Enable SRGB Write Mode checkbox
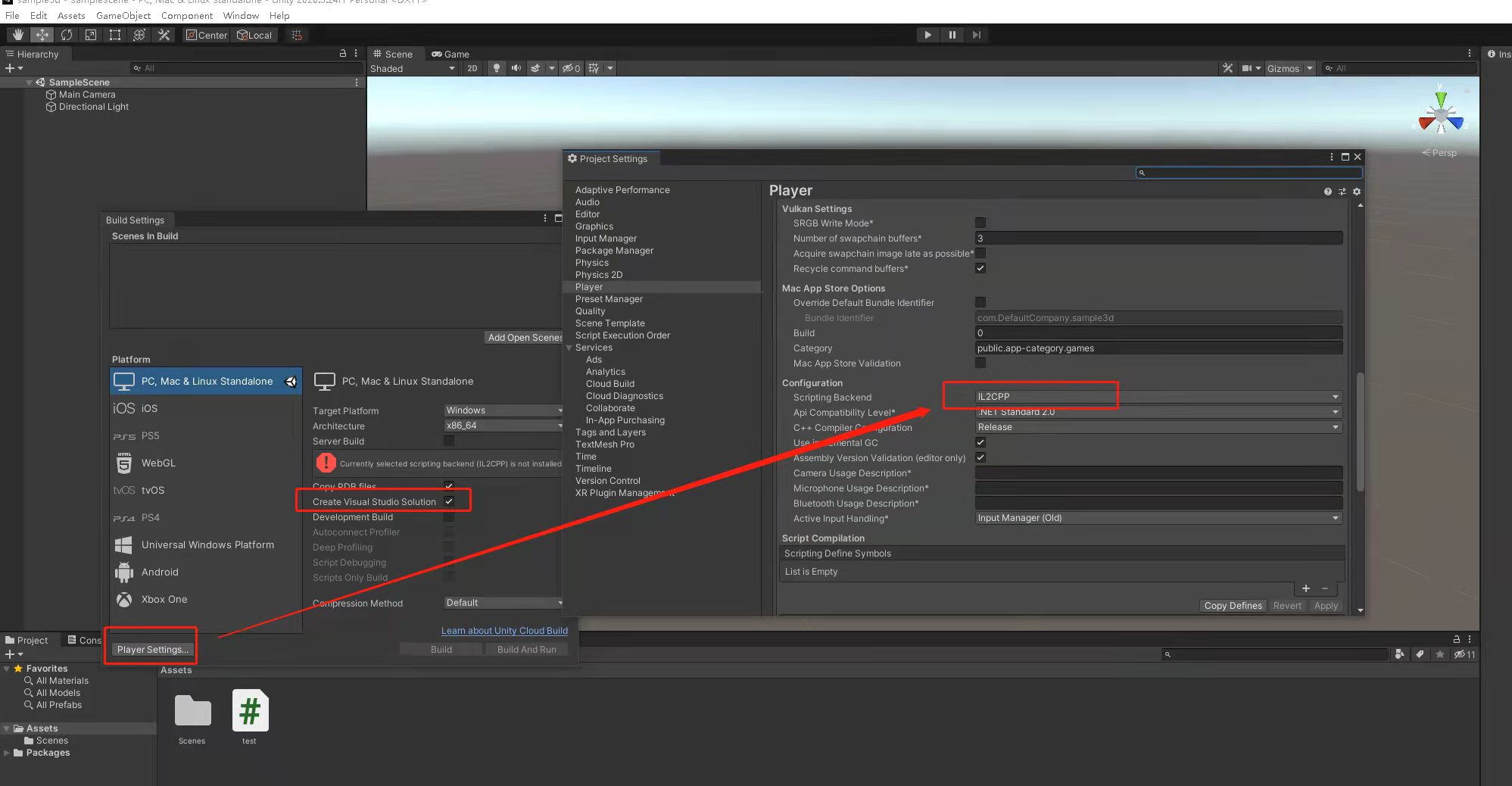Image resolution: width=1512 pixels, height=786 pixels. click(x=980, y=223)
